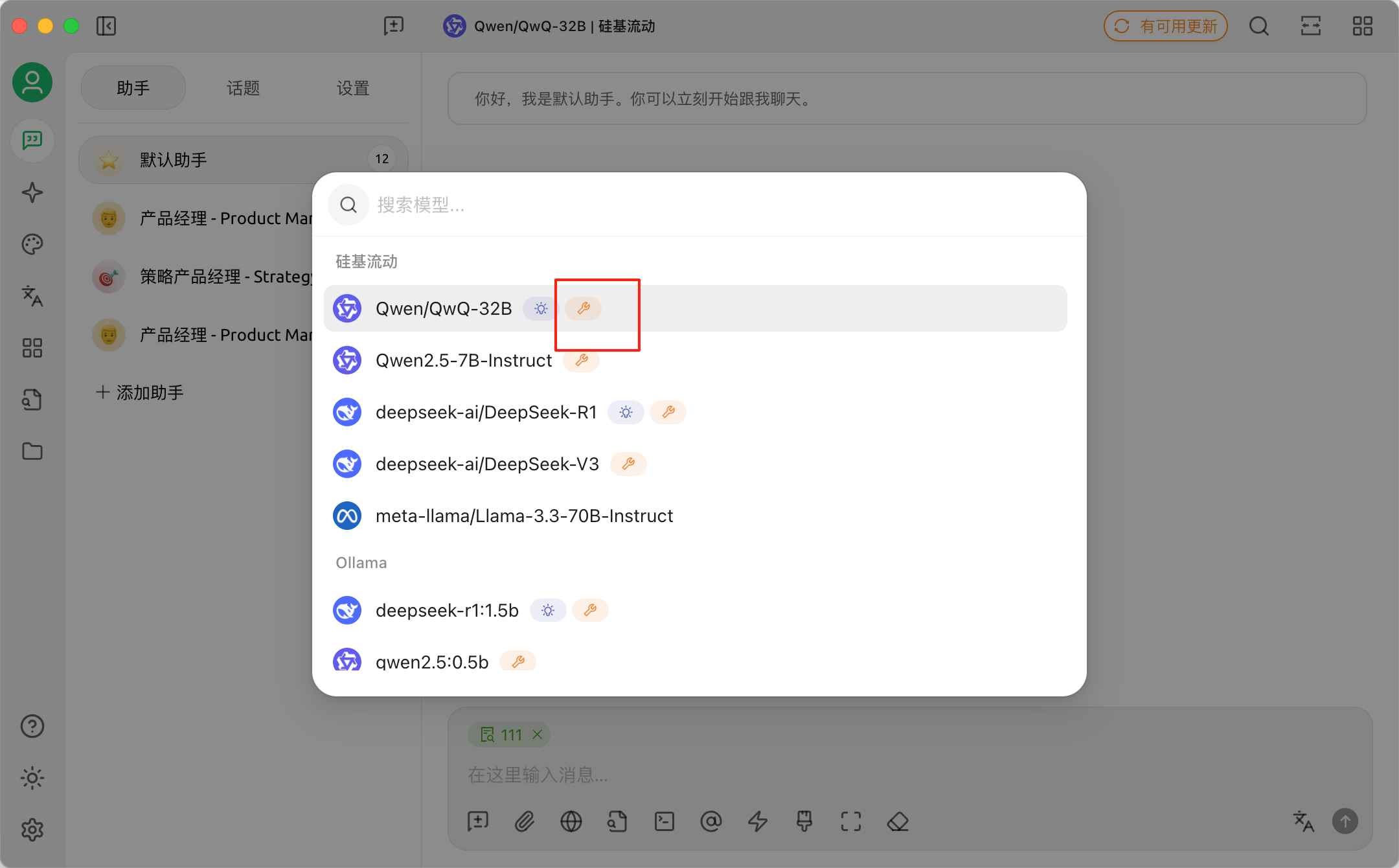Image resolution: width=1399 pixels, height=868 pixels.
Task: Click the user avatar icon in sidebar
Action: point(32,83)
